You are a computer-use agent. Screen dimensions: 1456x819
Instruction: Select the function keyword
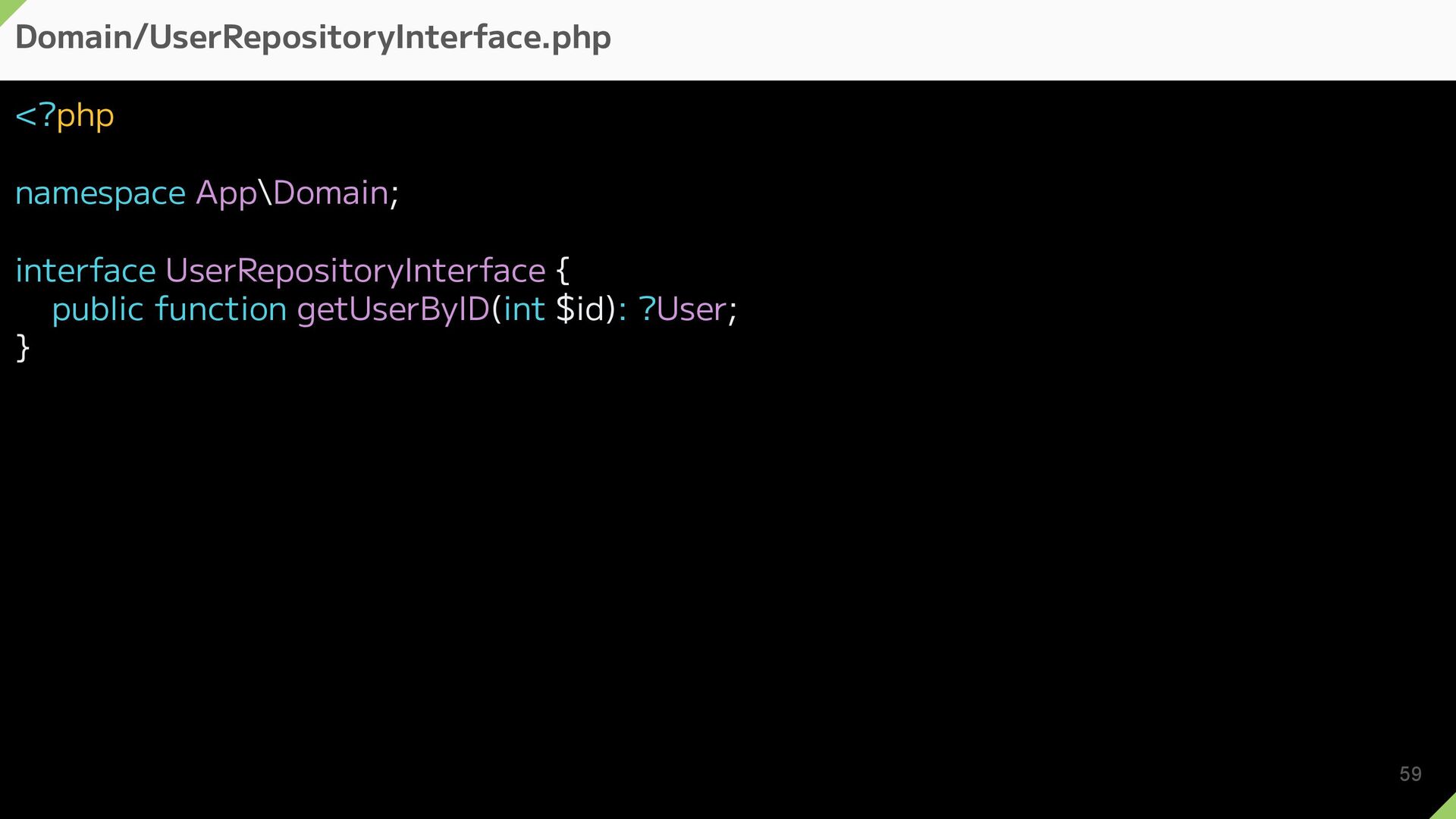point(221,309)
